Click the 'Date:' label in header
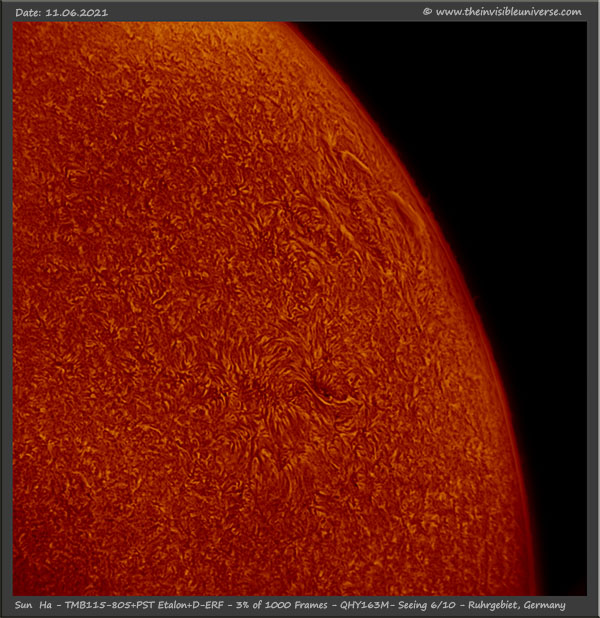Viewport: 600px width, 618px height. coord(30,13)
